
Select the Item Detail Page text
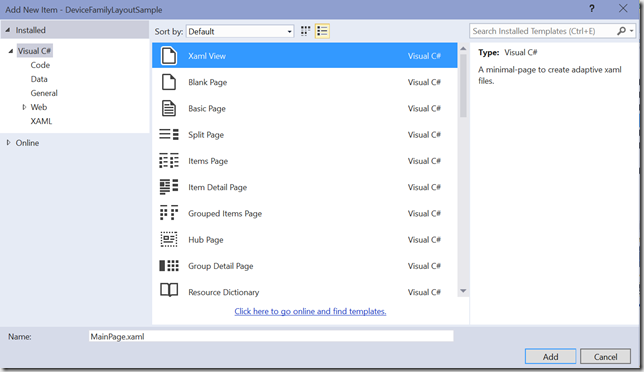coord(217,187)
